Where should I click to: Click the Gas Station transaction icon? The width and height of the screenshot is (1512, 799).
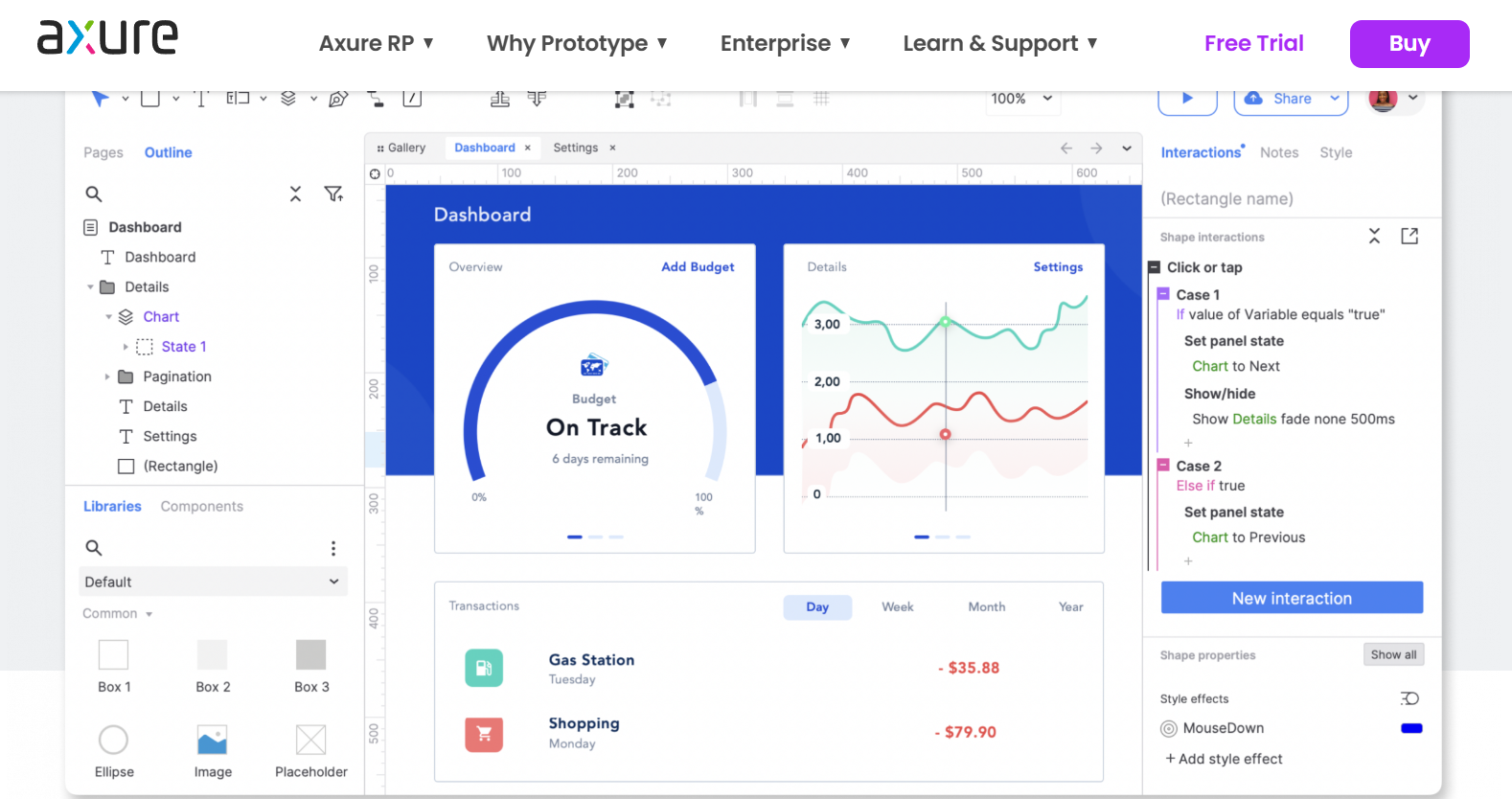point(484,668)
